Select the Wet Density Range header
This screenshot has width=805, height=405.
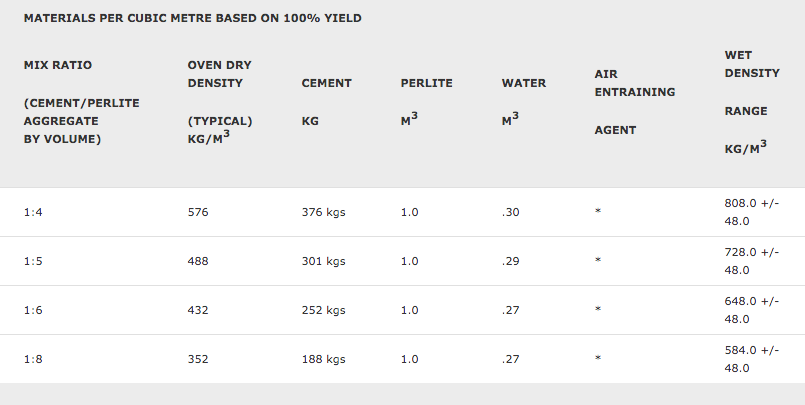[x=752, y=102]
